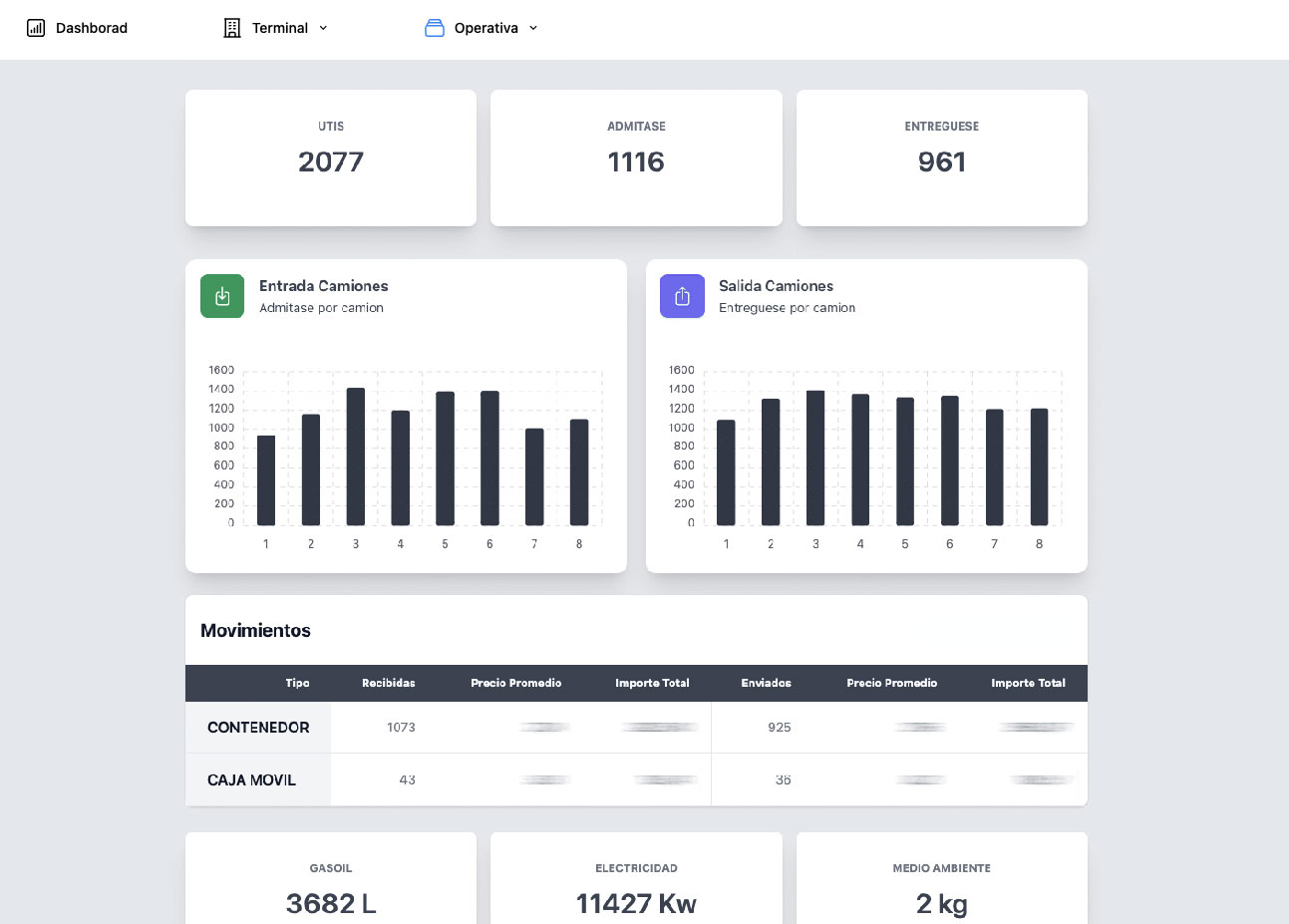Select the UTIS card value 2077
The height and width of the screenshot is (924, 1289).
pos(331,161)
